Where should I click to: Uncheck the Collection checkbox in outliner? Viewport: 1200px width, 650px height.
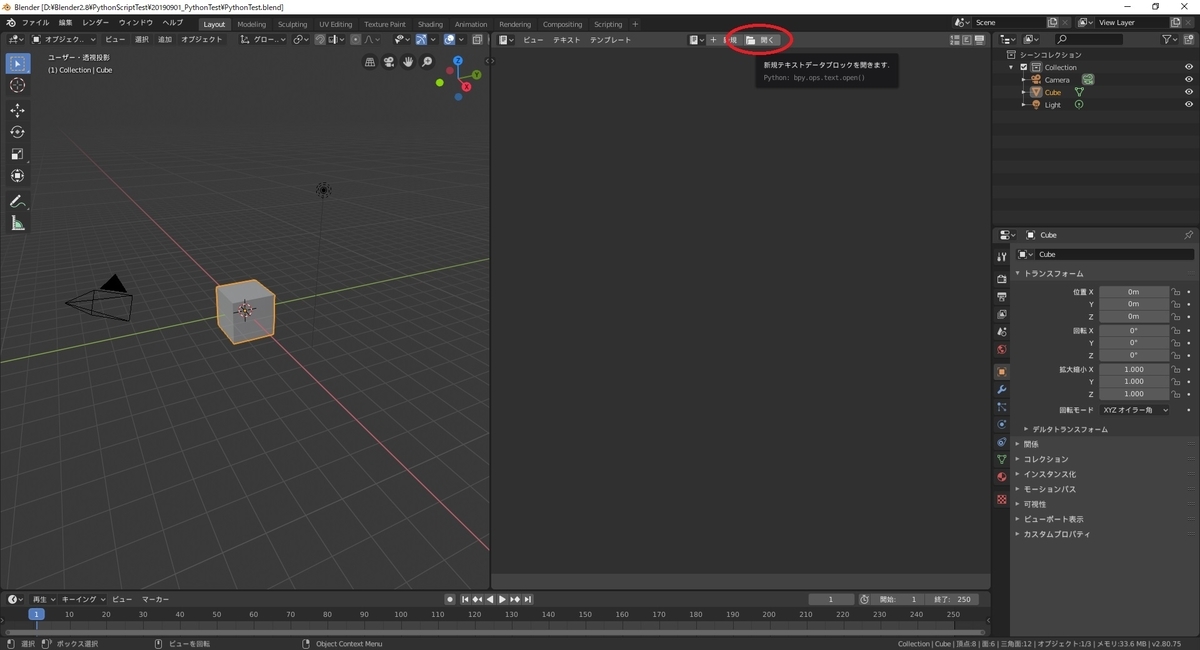(1024, 67)
